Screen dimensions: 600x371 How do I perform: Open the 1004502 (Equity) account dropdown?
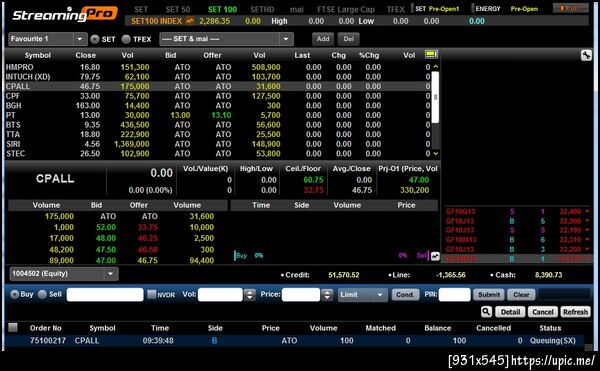click(64, 274)
